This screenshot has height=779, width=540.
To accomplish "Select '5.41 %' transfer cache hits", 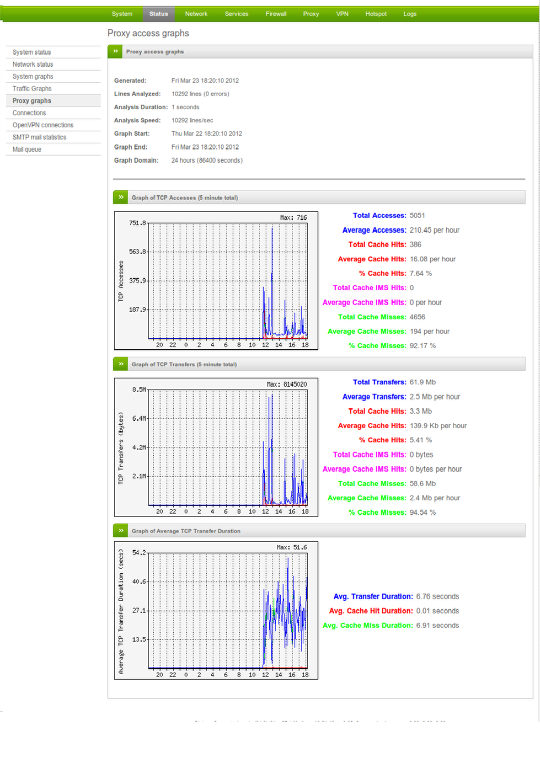I will point(421,440).
